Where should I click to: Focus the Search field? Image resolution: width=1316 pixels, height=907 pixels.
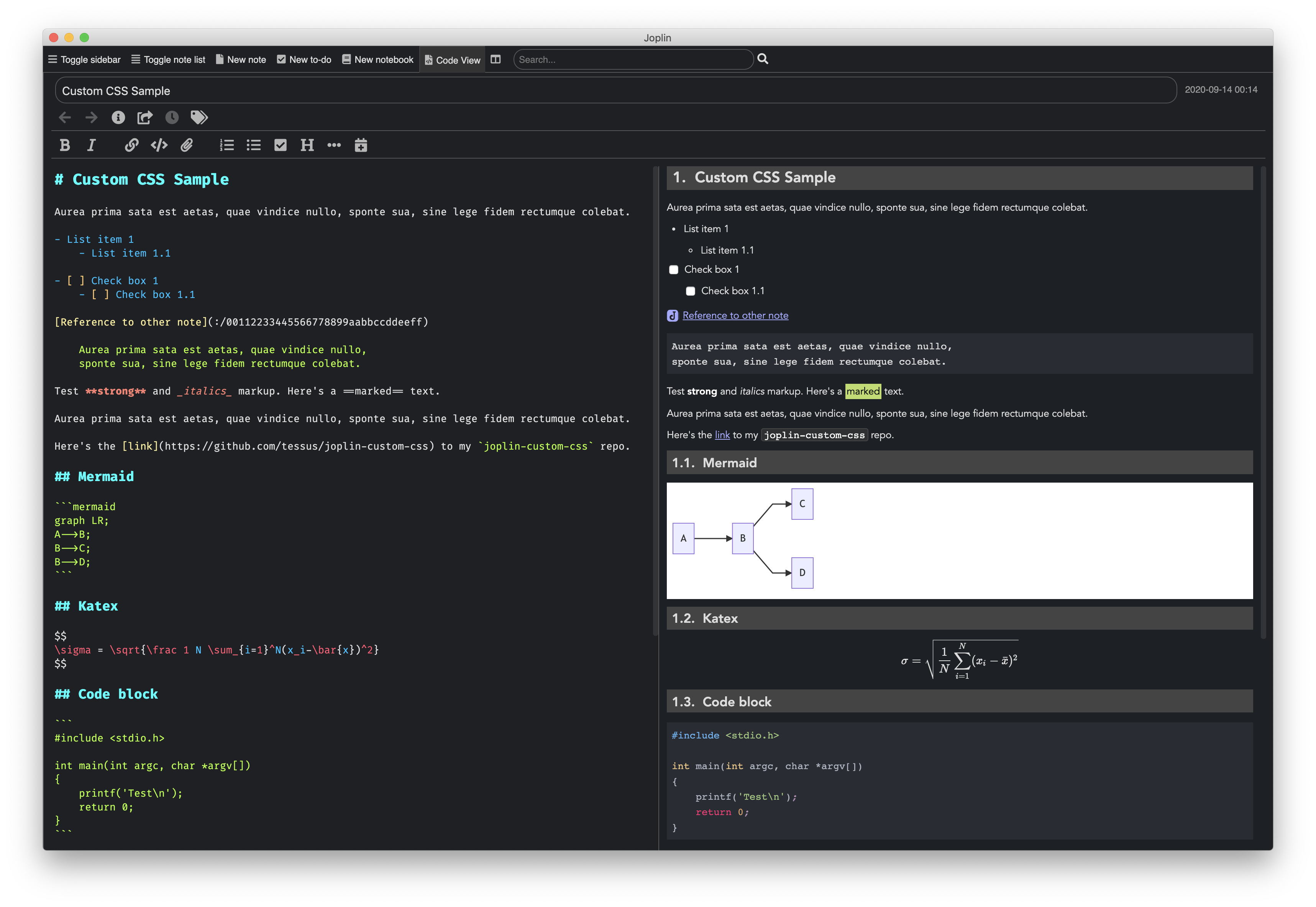[633, 60]
